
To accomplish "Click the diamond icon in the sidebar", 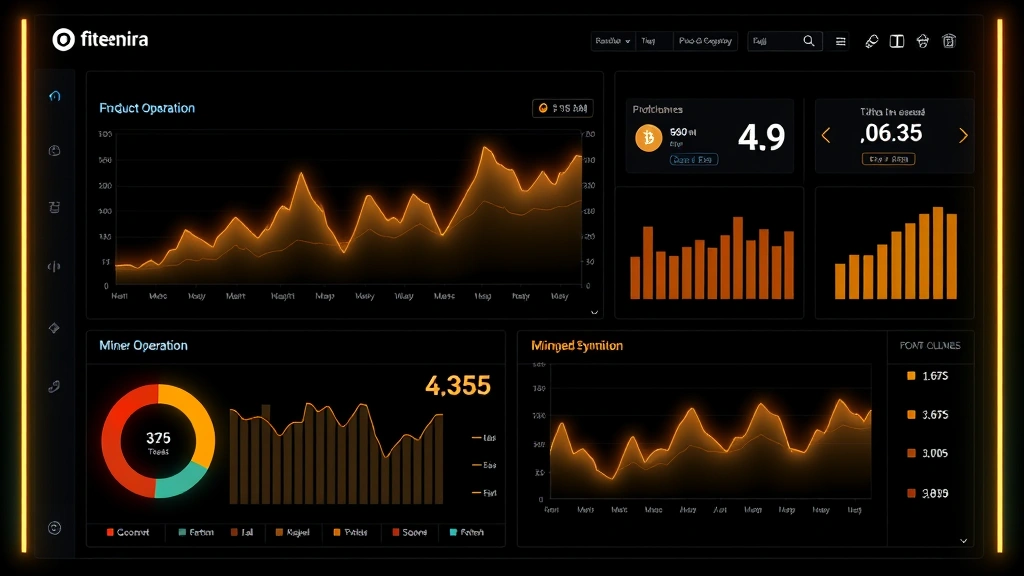I will [x=55, y=327].
